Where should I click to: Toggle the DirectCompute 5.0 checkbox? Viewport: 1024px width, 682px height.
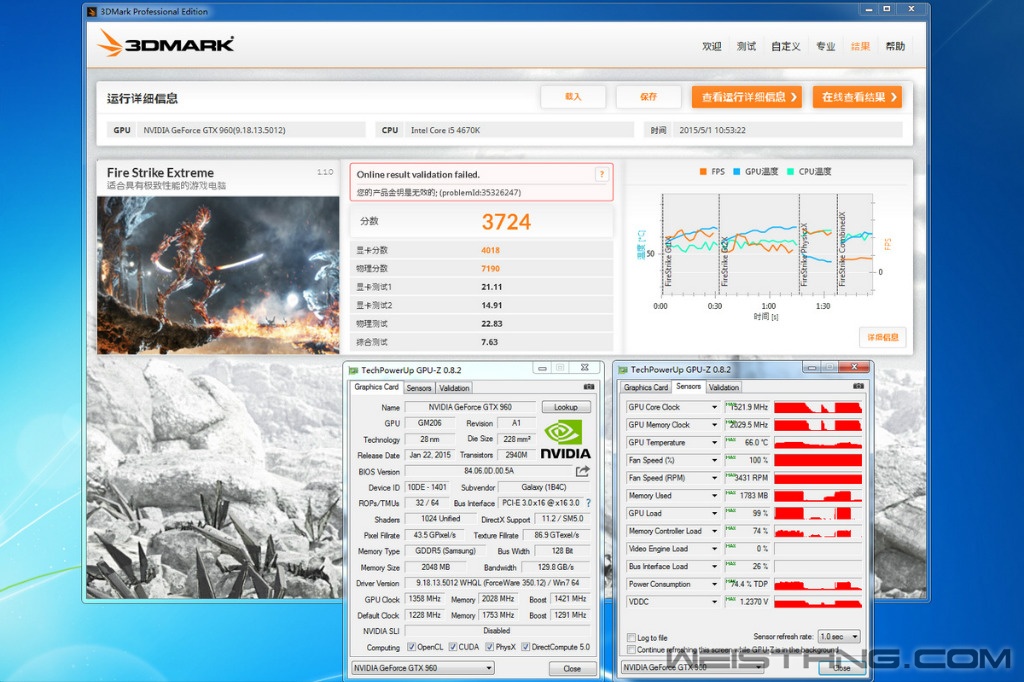point(526,647)
